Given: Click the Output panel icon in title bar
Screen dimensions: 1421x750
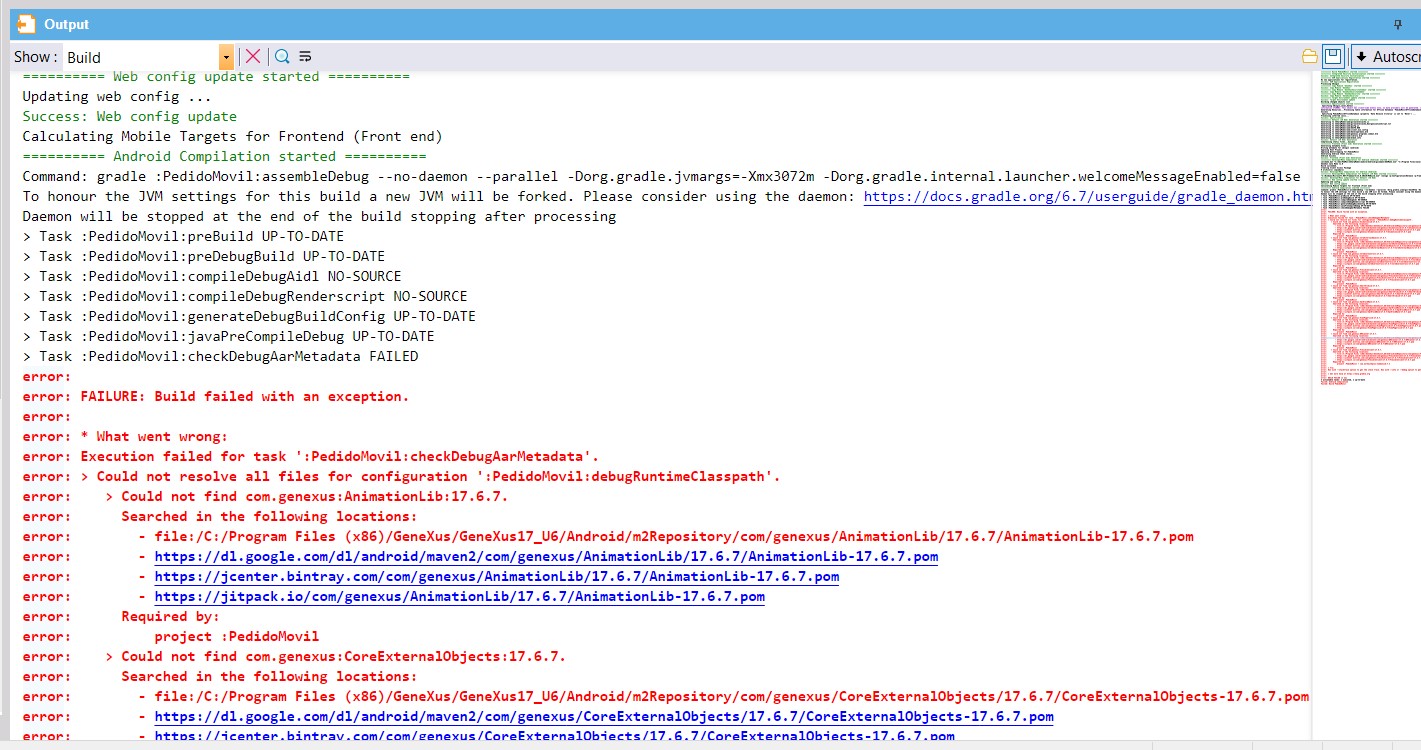Looking at the screenshot, I should point(27,24).
